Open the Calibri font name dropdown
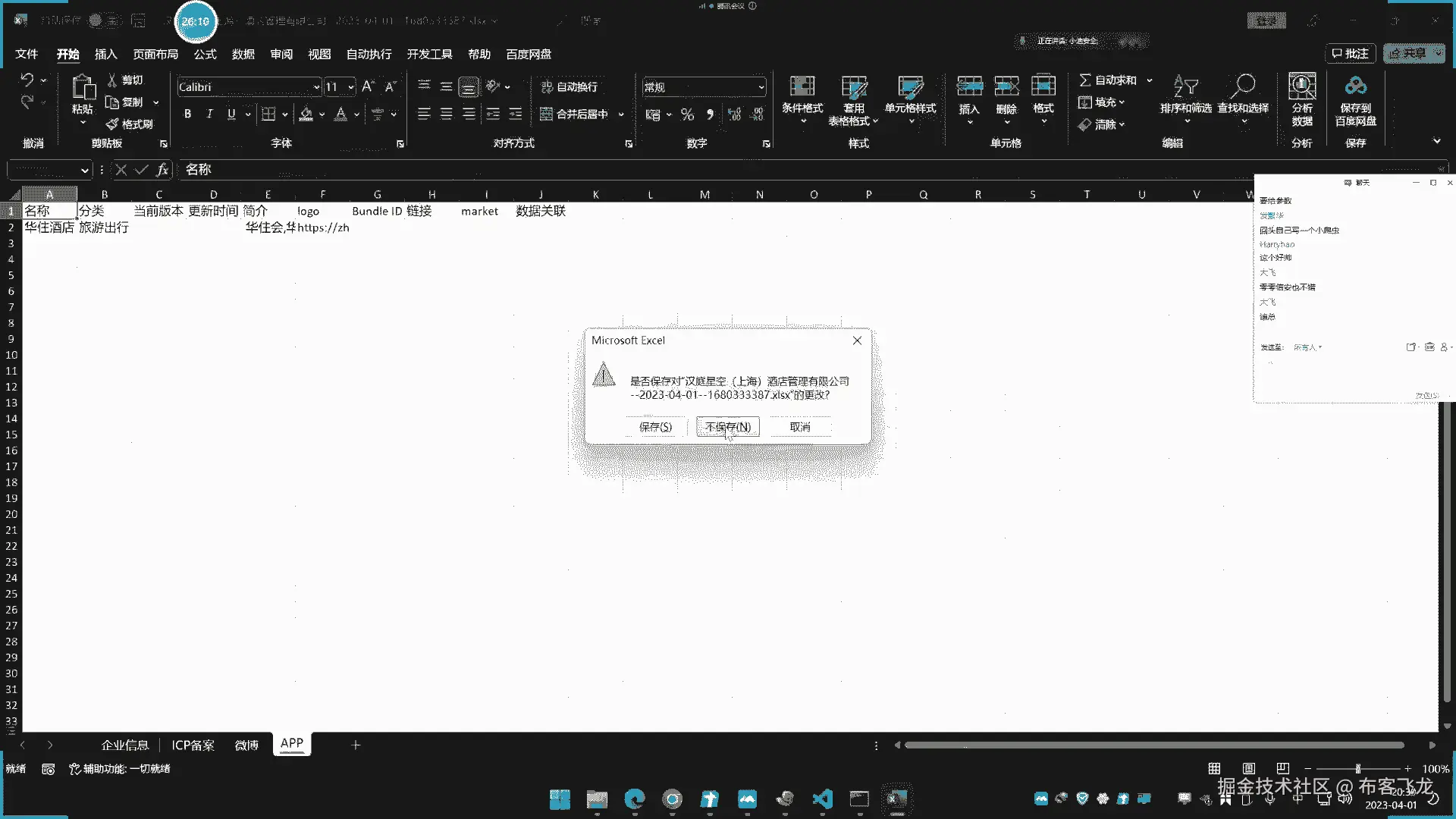1456x819 pixels. coord(316,88)
